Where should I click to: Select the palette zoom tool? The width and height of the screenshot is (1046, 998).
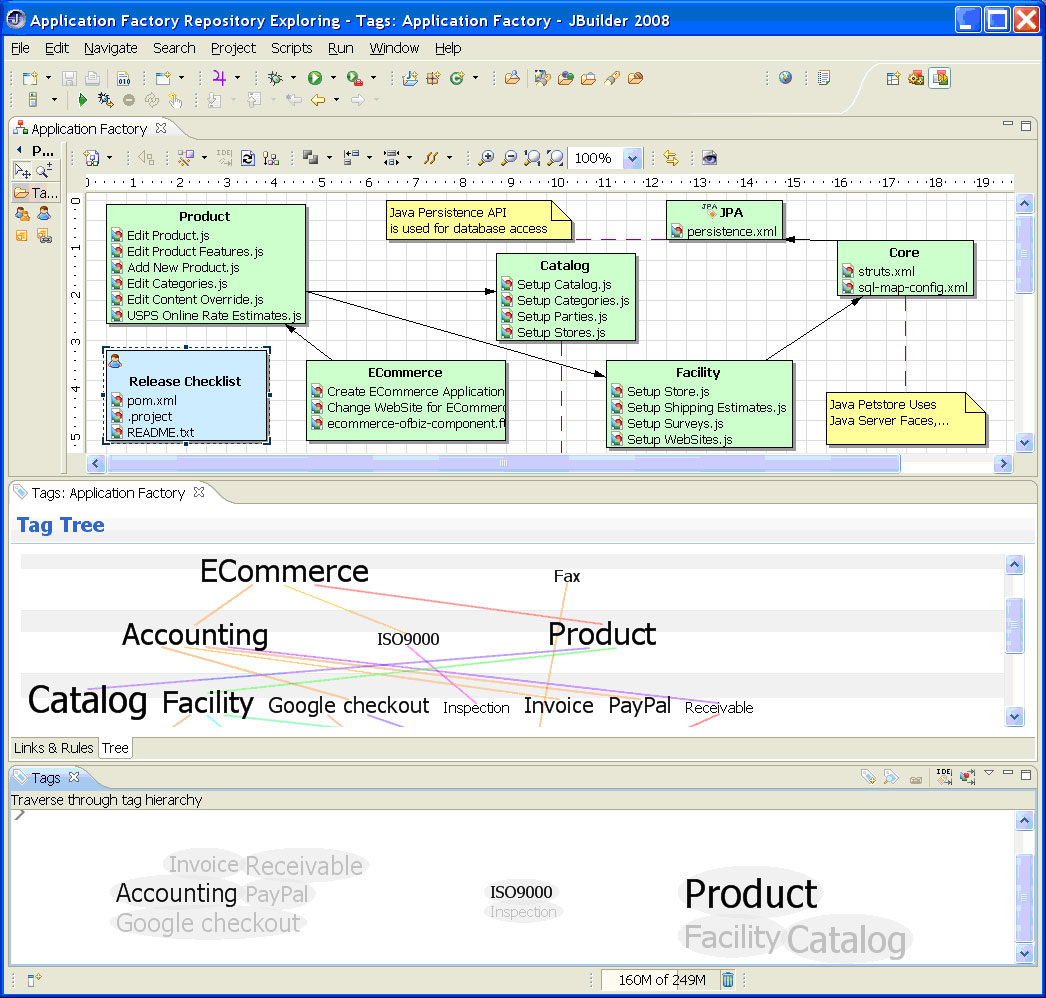(44, 171)
